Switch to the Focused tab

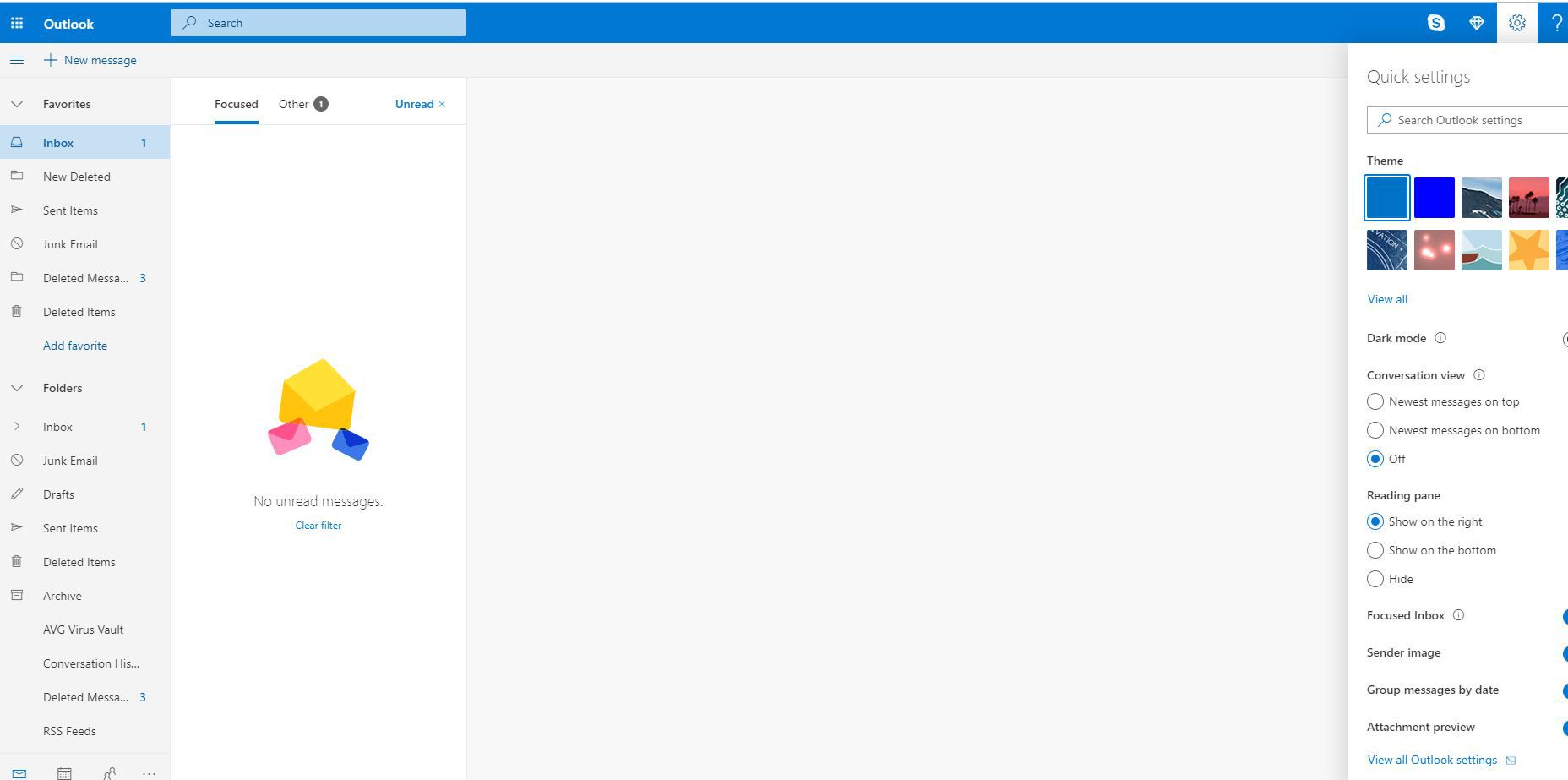(x=236, y=104)
